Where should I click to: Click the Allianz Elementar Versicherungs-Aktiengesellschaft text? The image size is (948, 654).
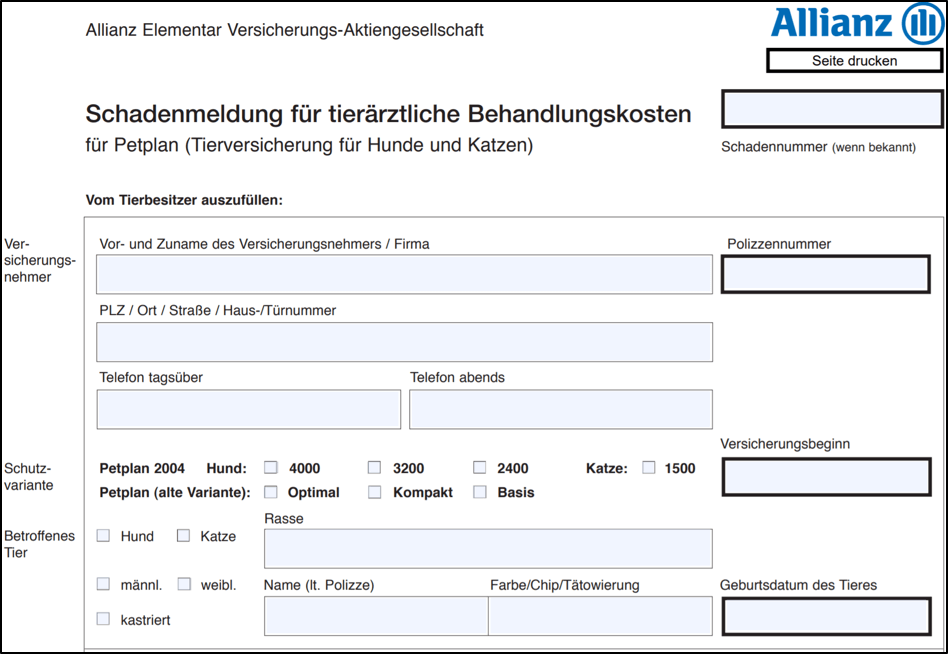tap(284, 30)
